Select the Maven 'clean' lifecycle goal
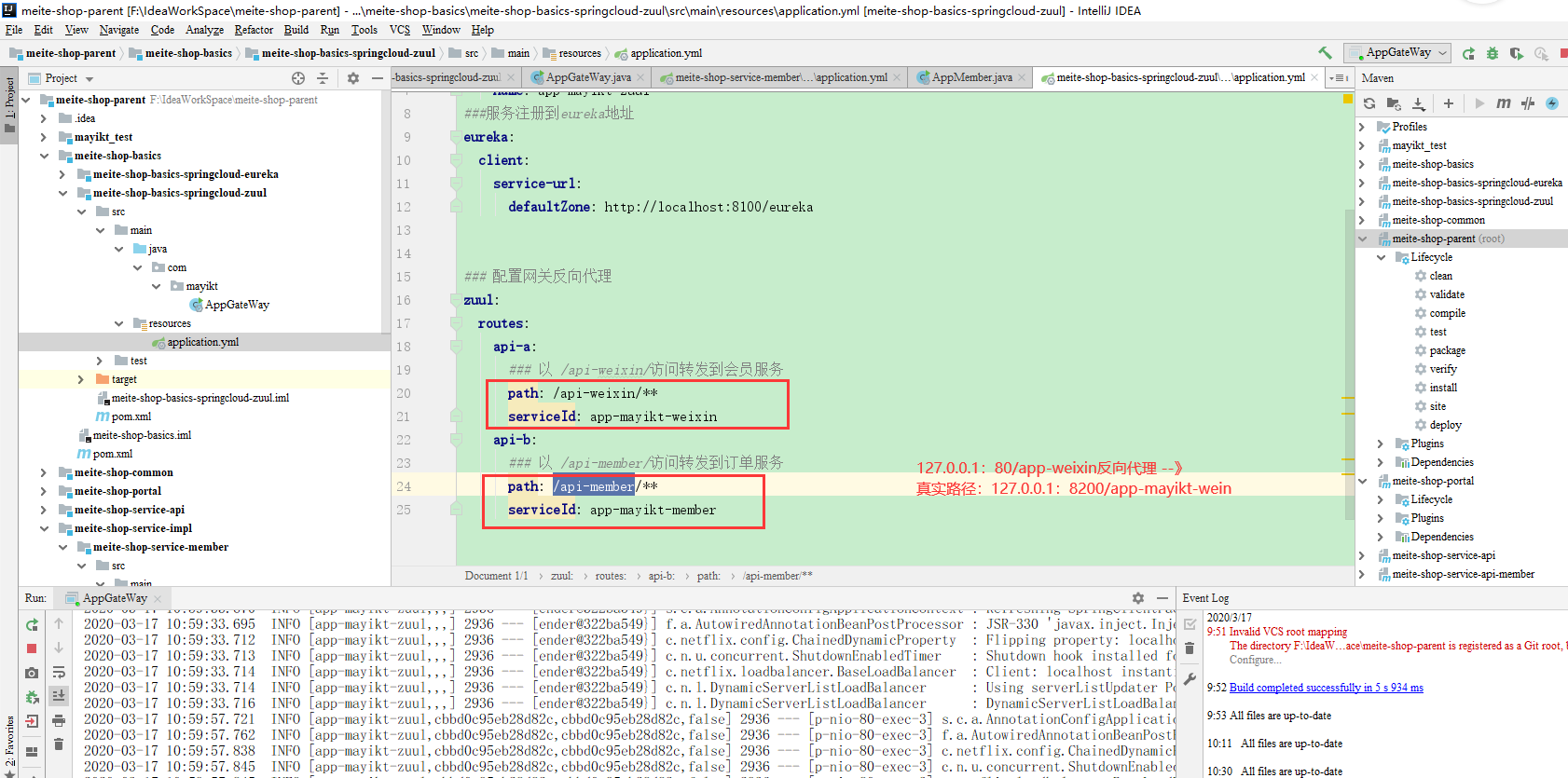Screen dimensions: 1568x778 click(x=1440, y=276)
